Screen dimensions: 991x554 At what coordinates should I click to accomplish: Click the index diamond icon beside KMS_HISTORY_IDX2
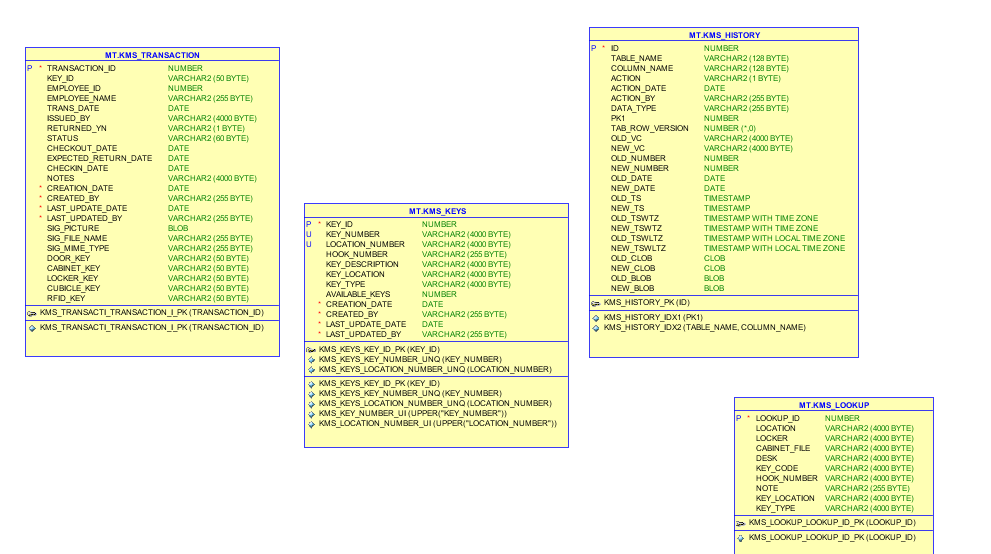point(595,328)
